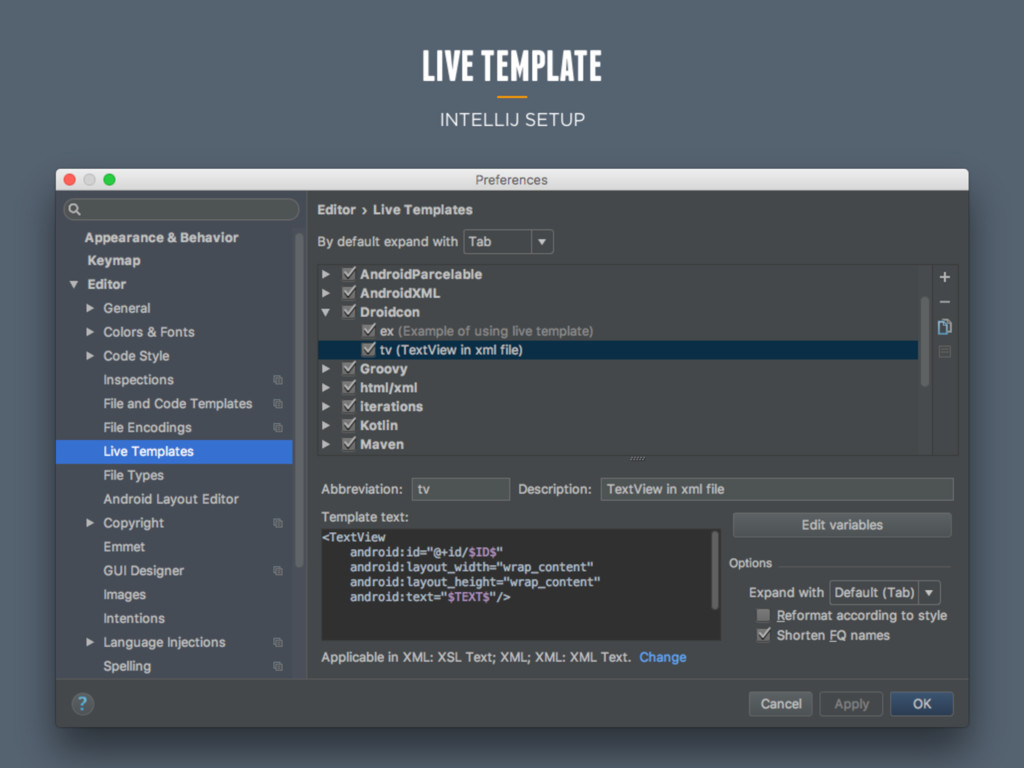This screenshot has width=1024, height=768.
Task: Uncheck the AndroidParcelable template group
Action: click(349, 274)
